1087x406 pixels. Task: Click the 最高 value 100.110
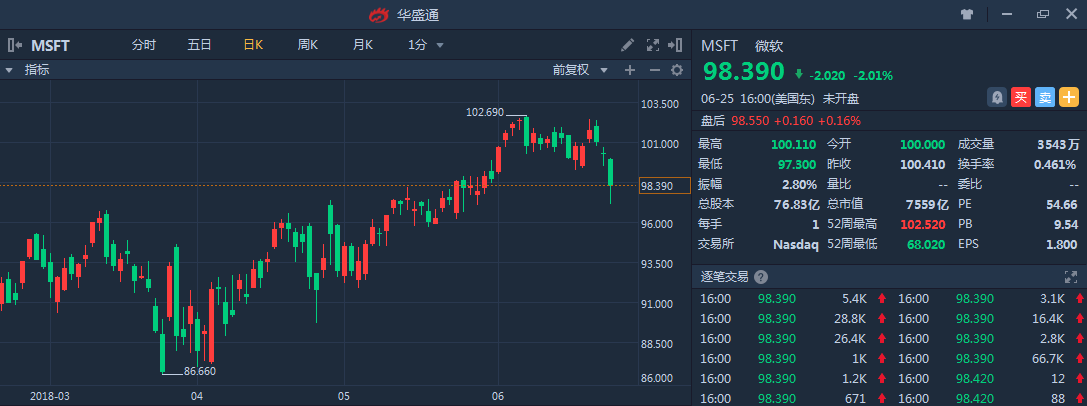[x=794, y=145]
